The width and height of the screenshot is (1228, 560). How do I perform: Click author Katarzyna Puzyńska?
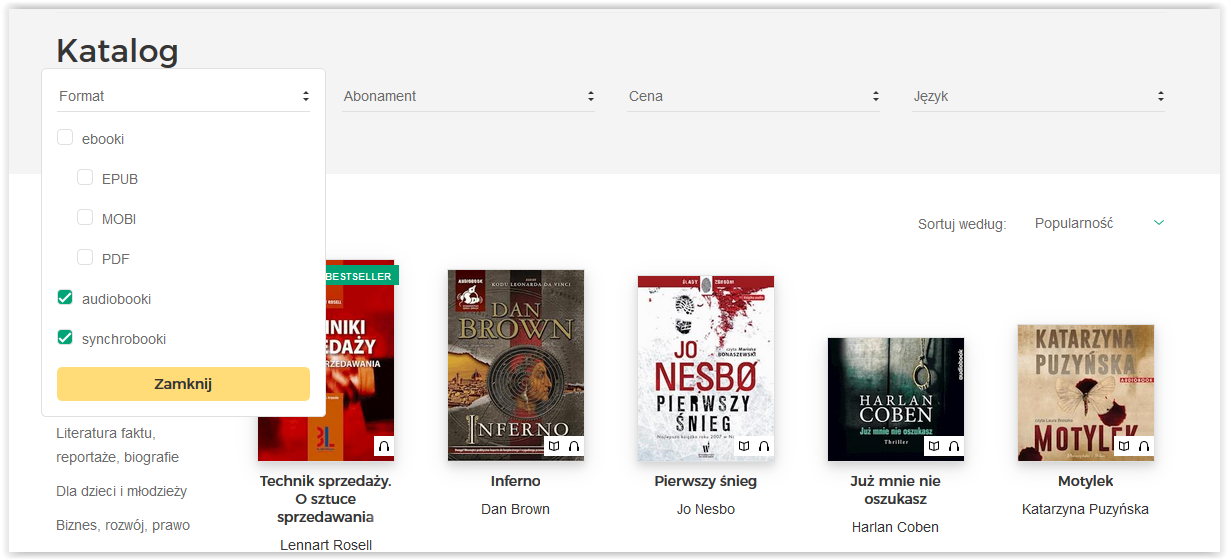click(x=1086, y=509)
